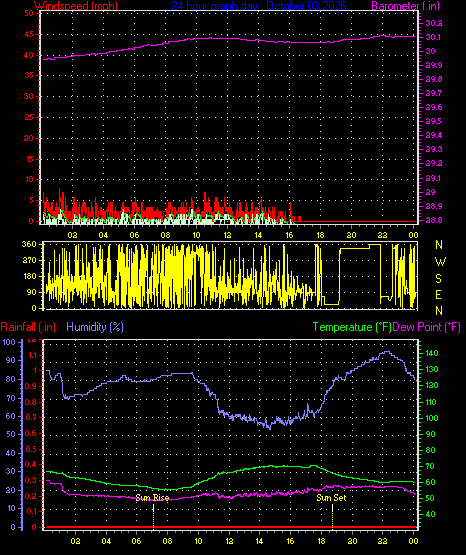
Task: Click the "29.7" barometer axis value
Action: point(434,93)
